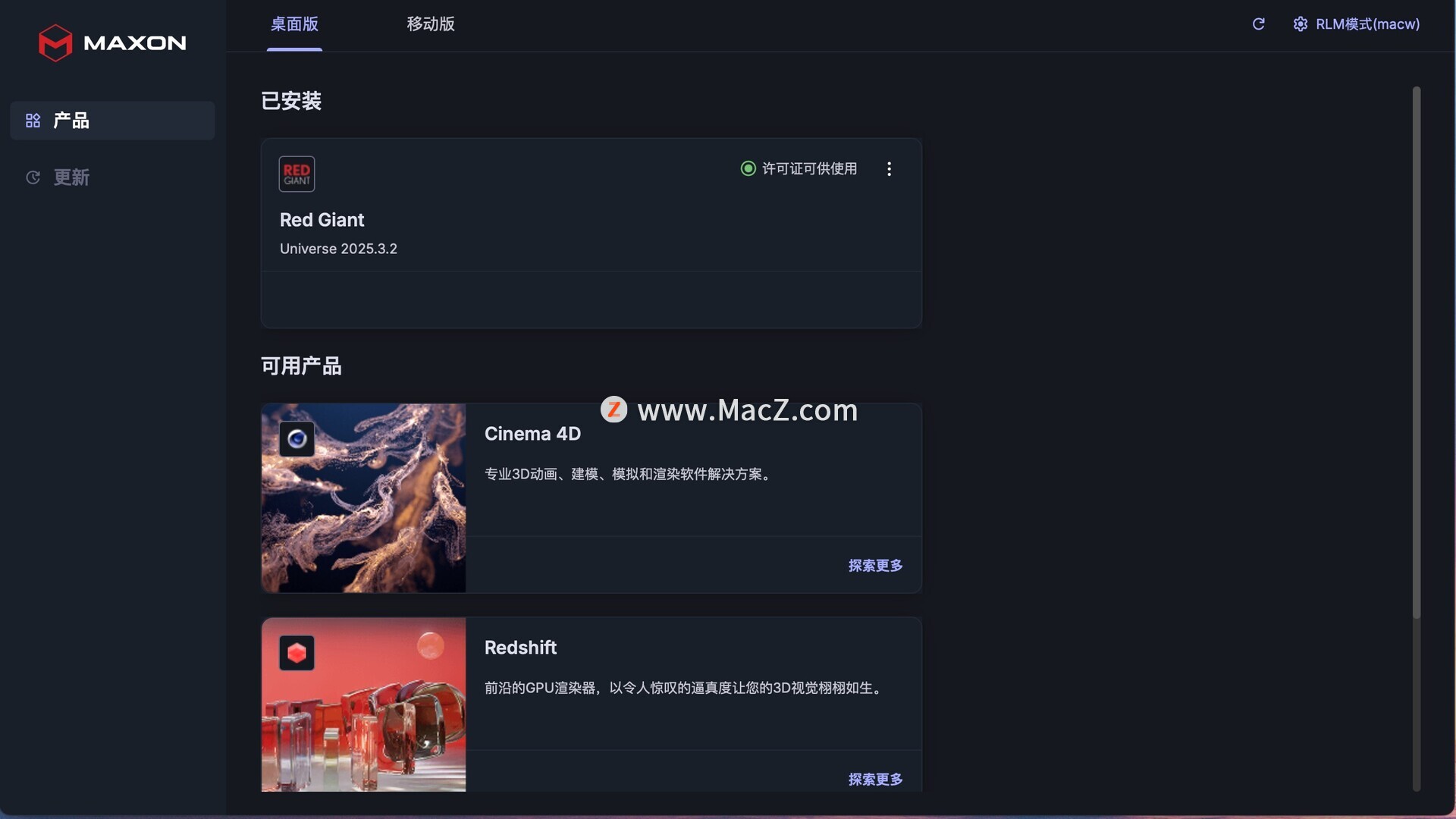Click the Red Giant product icon
1456x819 pixels.
click(297, 174)
